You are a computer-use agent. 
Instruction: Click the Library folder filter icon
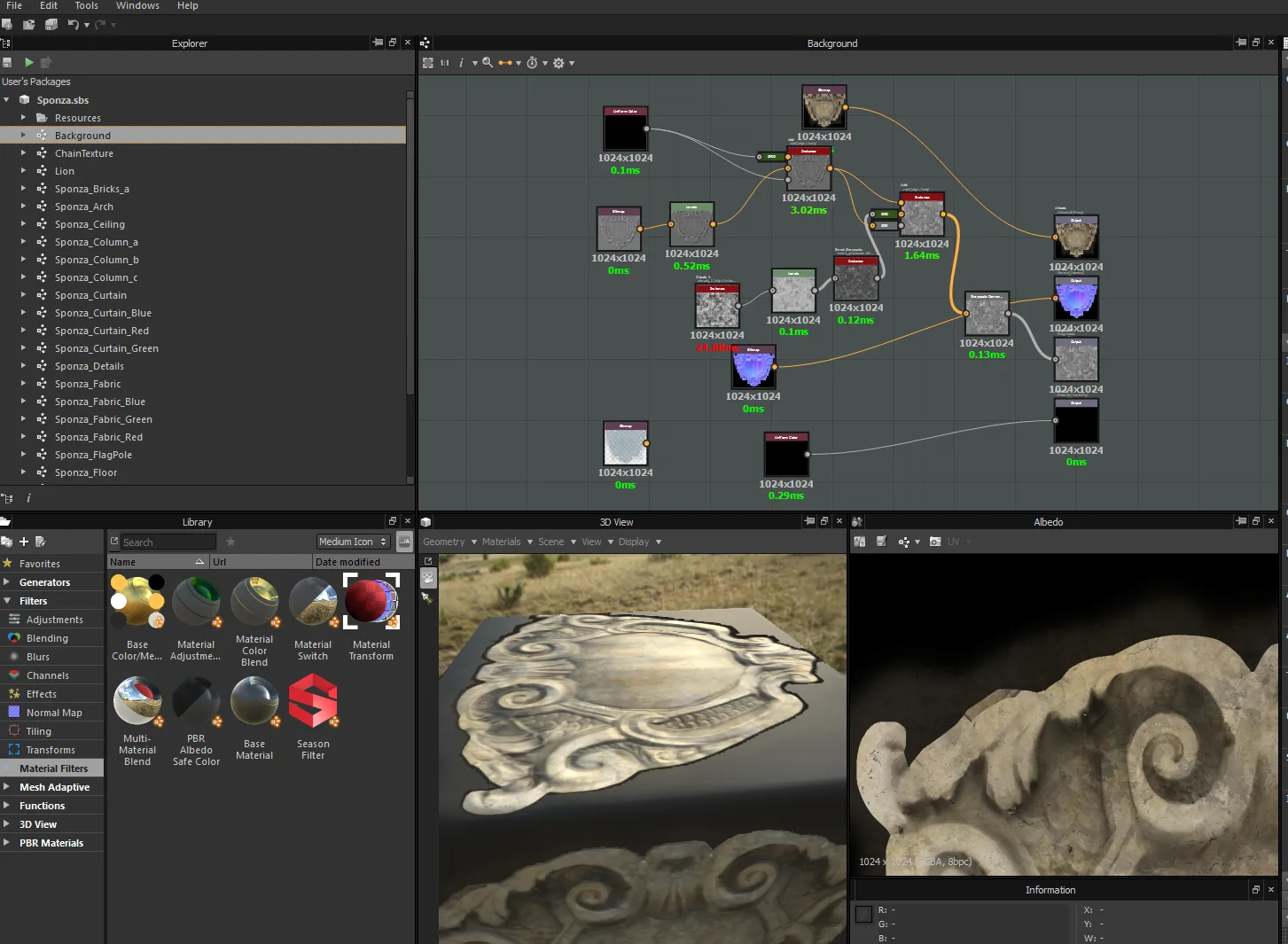(x=7, y=542)
